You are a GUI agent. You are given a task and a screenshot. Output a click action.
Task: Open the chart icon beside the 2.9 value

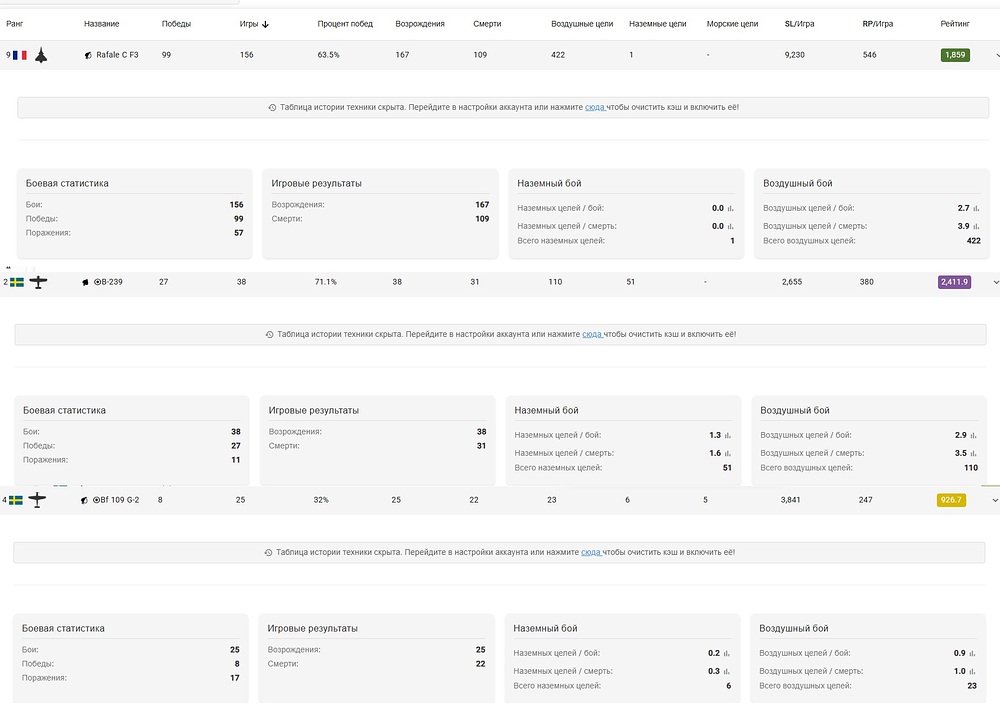pyautogui.click(x=974, y=435)
